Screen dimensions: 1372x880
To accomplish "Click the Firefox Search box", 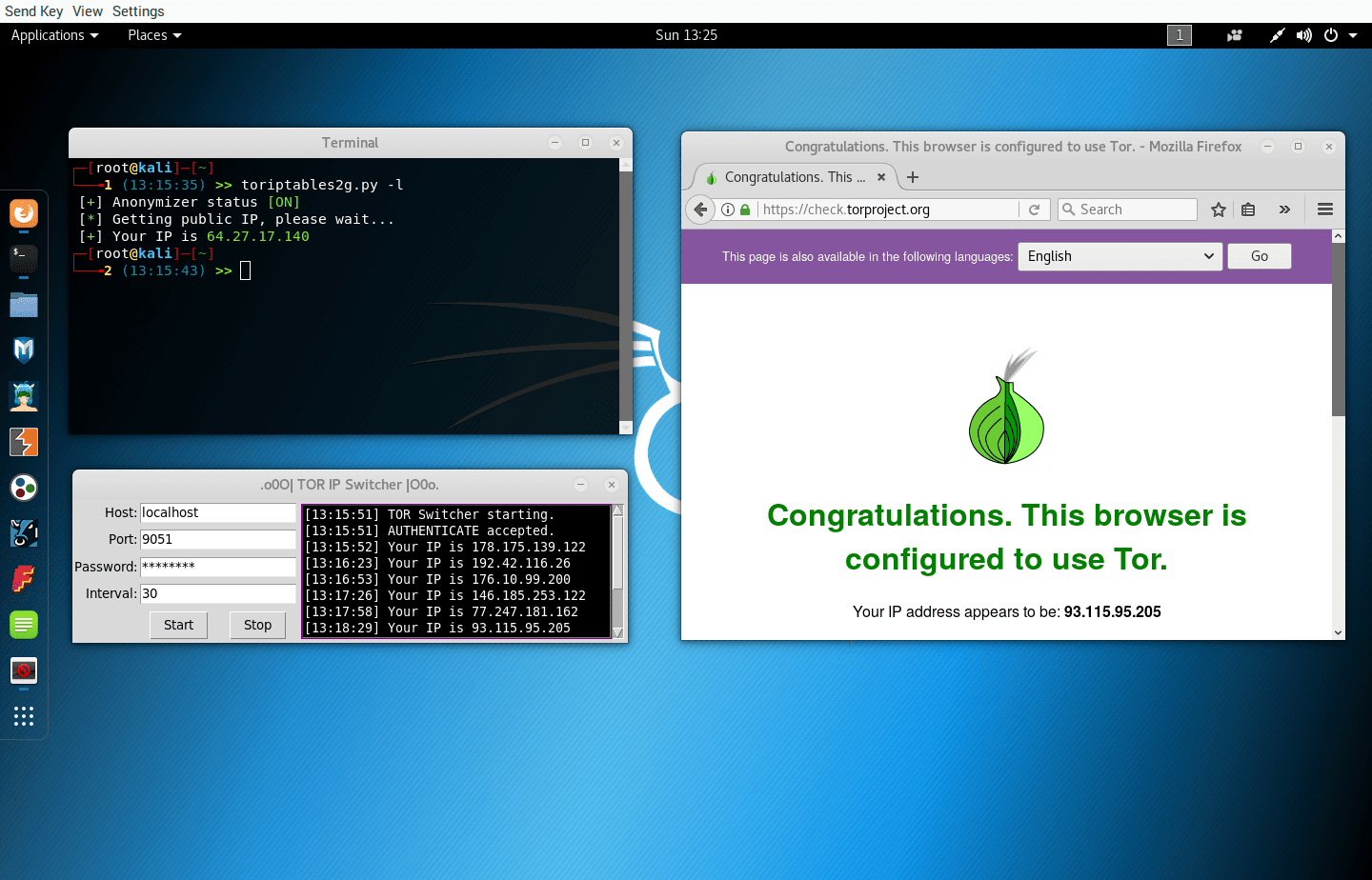I will (x=1127, y=210).
